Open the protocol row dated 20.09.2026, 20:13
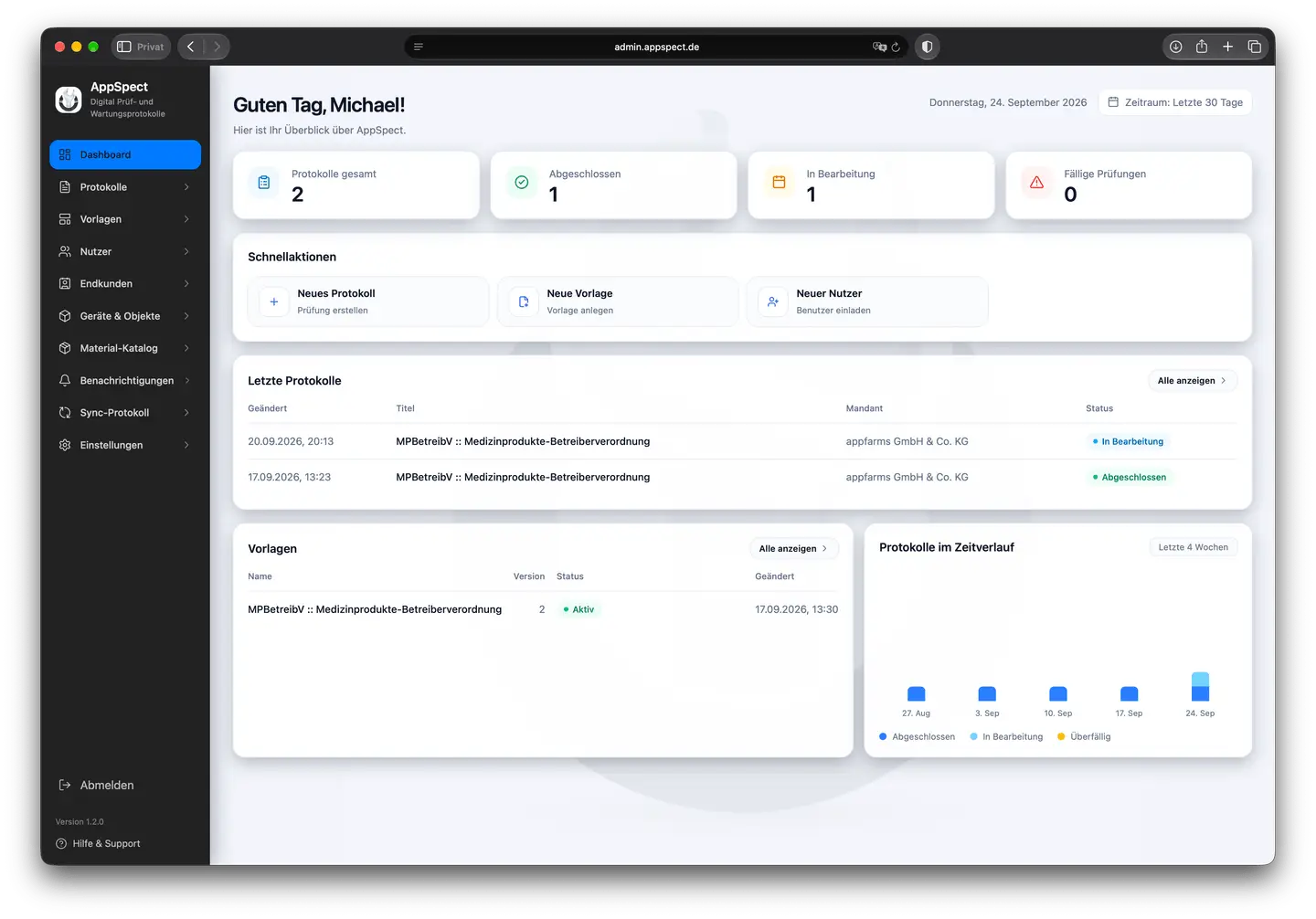Viewport: 1316px width, 919px height. tap(742, 441)
